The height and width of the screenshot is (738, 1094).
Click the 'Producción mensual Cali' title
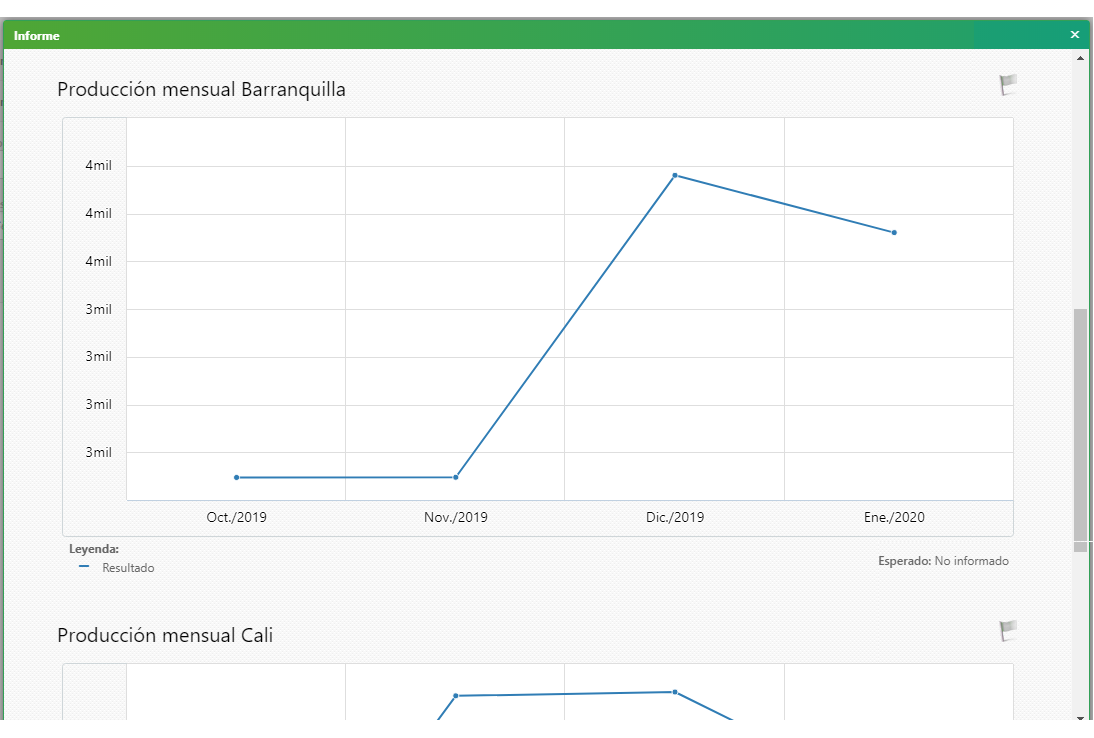pyautogui.click(x=165, y=635)
